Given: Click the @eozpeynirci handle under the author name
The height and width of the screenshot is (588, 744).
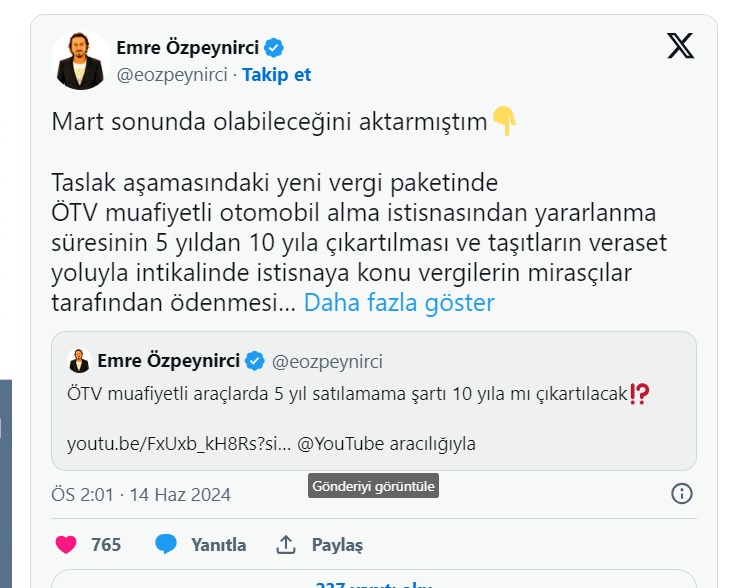Looking at the screenshot, I should pos(172,74).
